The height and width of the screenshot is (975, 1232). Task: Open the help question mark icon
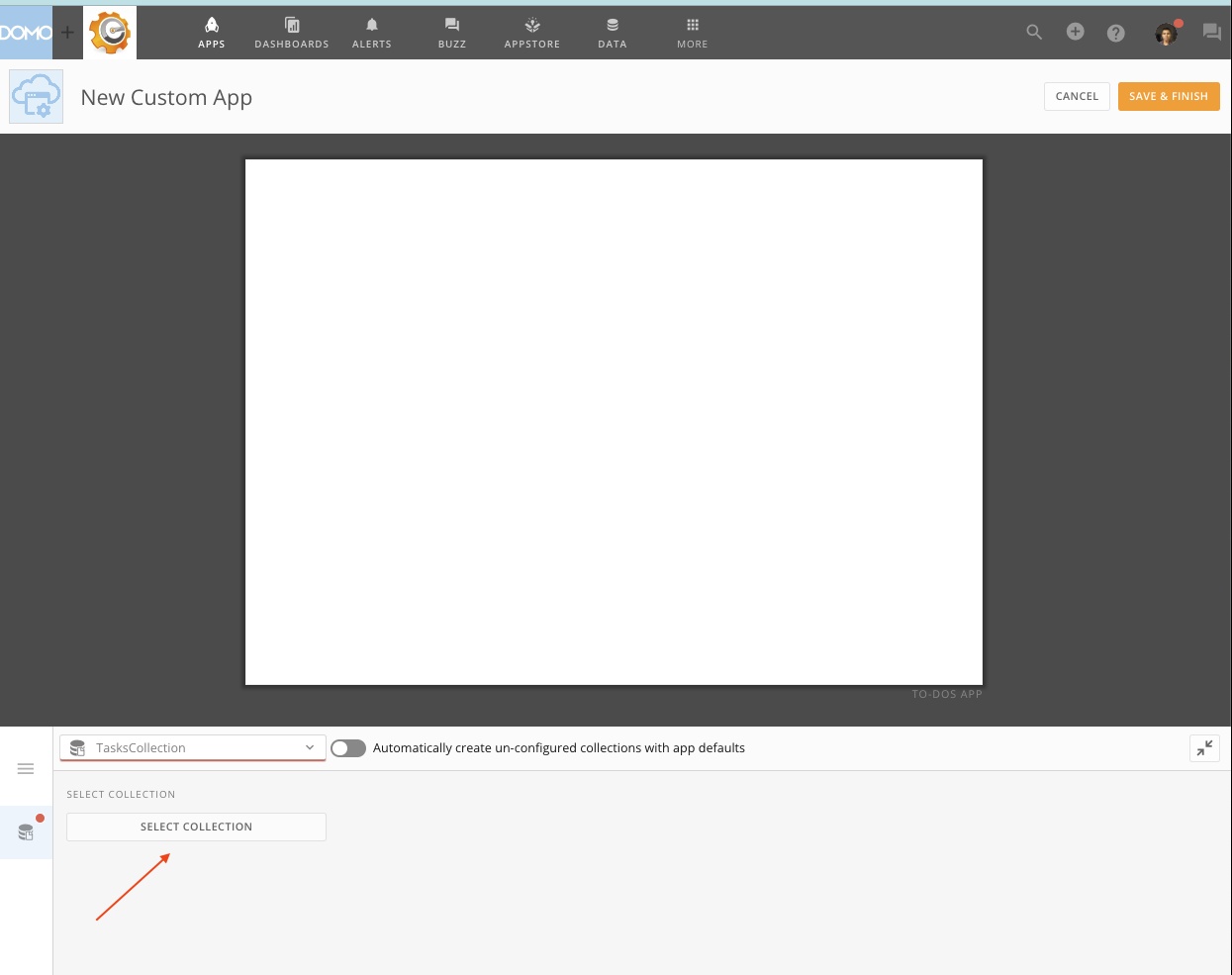click(x=1116, y=33)
